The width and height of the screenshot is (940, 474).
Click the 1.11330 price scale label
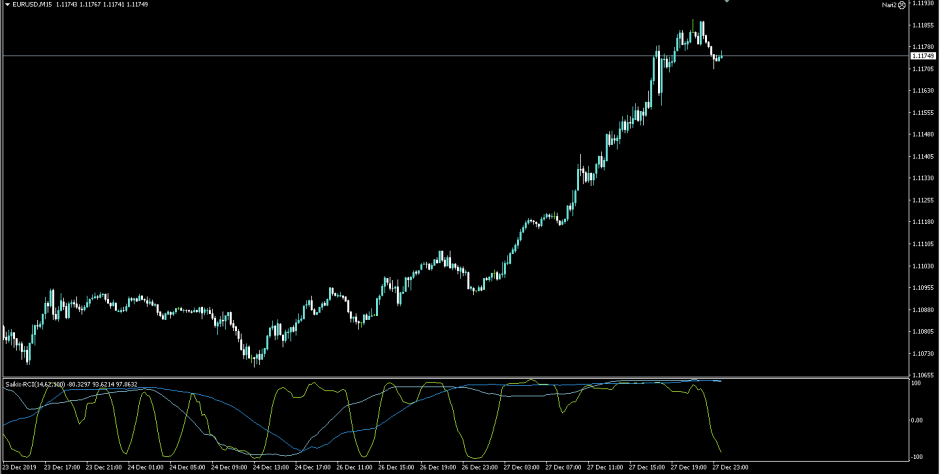(x=924, y=179)
